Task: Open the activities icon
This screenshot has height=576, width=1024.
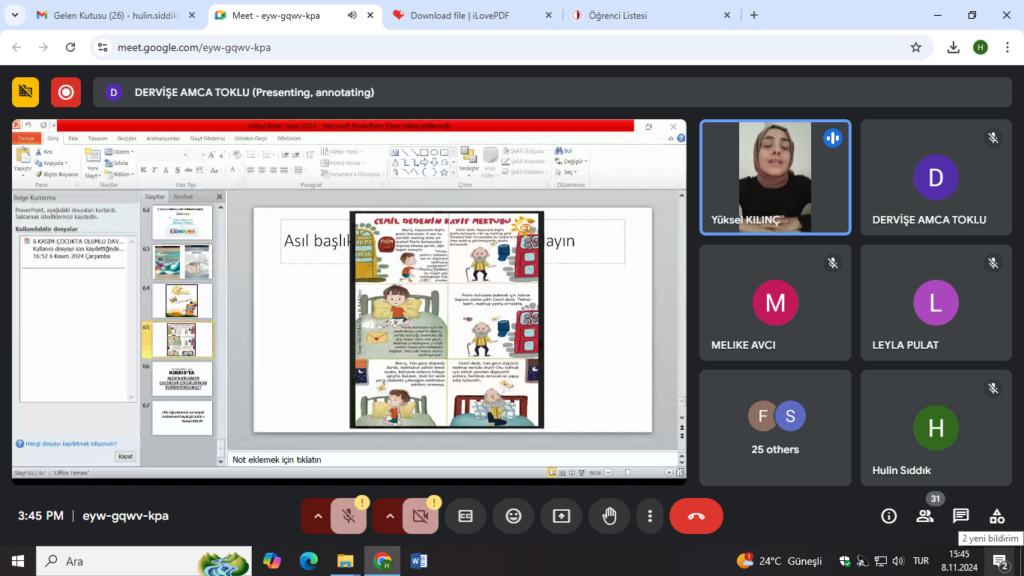Action: tap(996, 516)
